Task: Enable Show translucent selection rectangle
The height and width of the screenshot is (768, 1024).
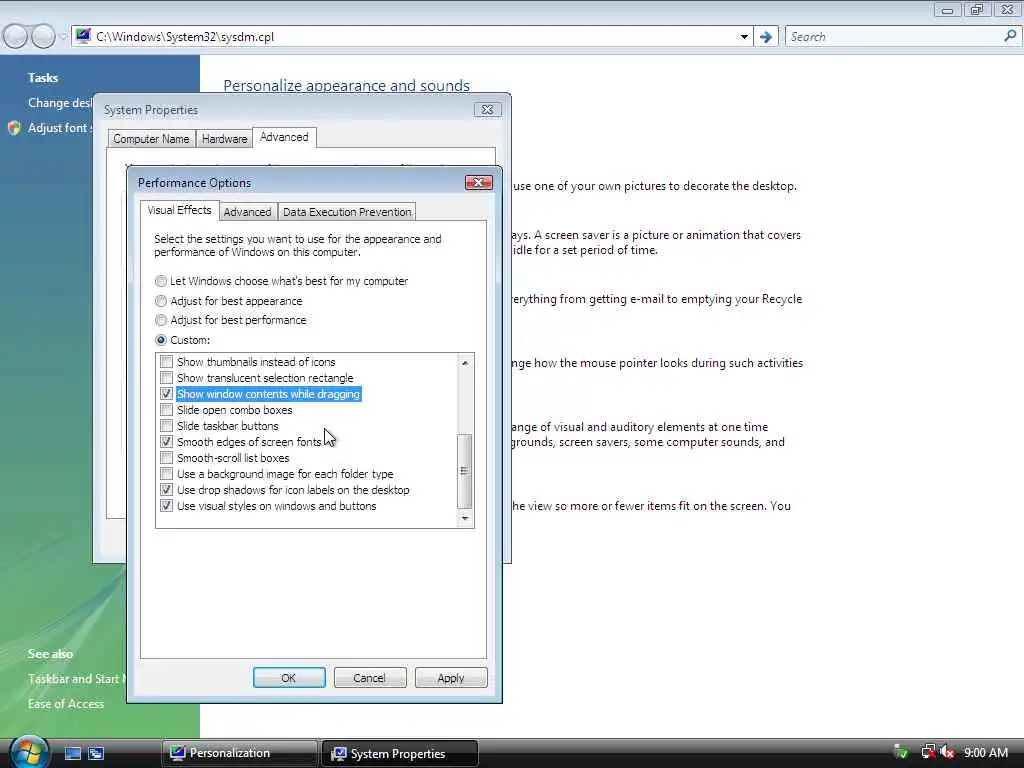Action: 167,378
